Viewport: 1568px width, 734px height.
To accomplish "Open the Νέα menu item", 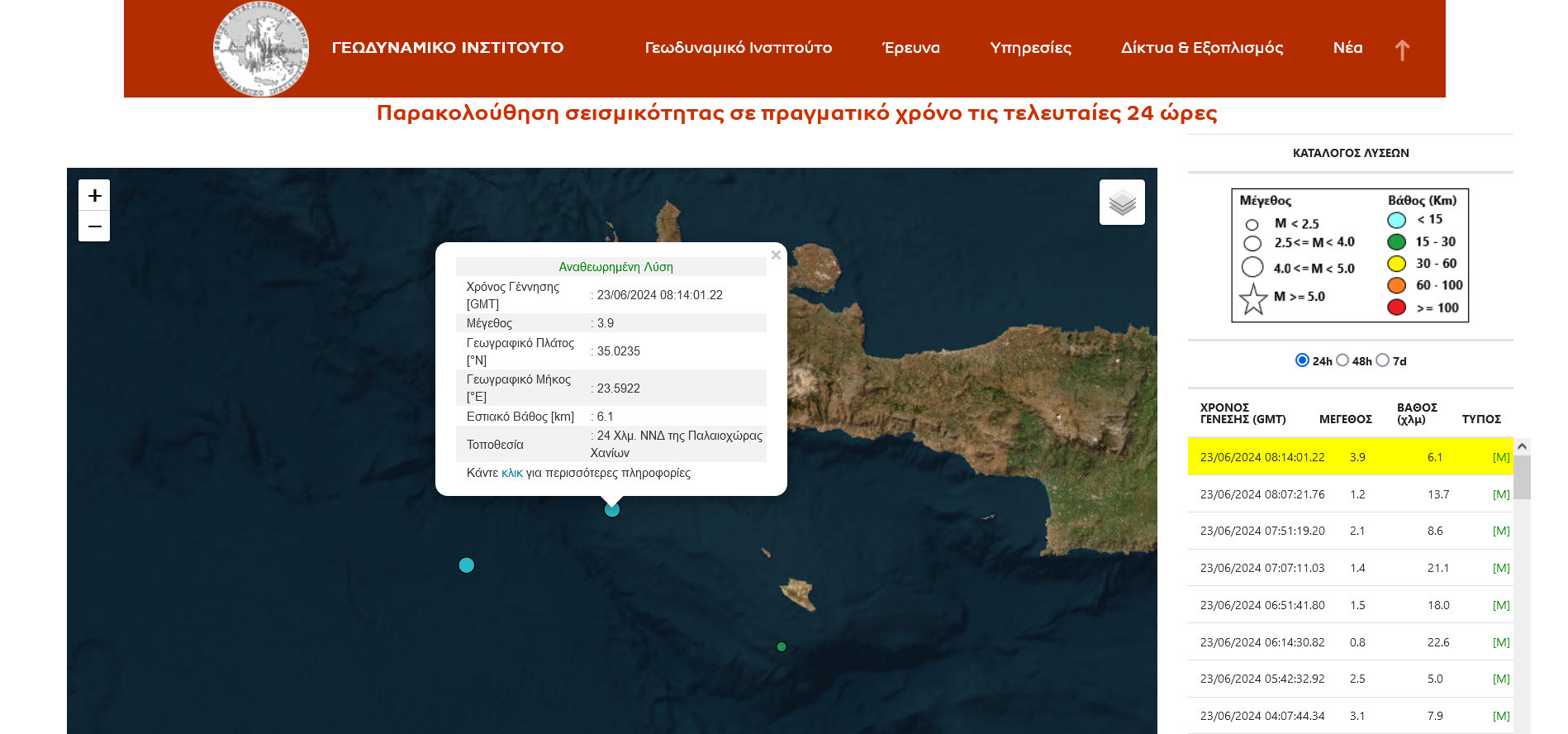I will click(1347, 48).
